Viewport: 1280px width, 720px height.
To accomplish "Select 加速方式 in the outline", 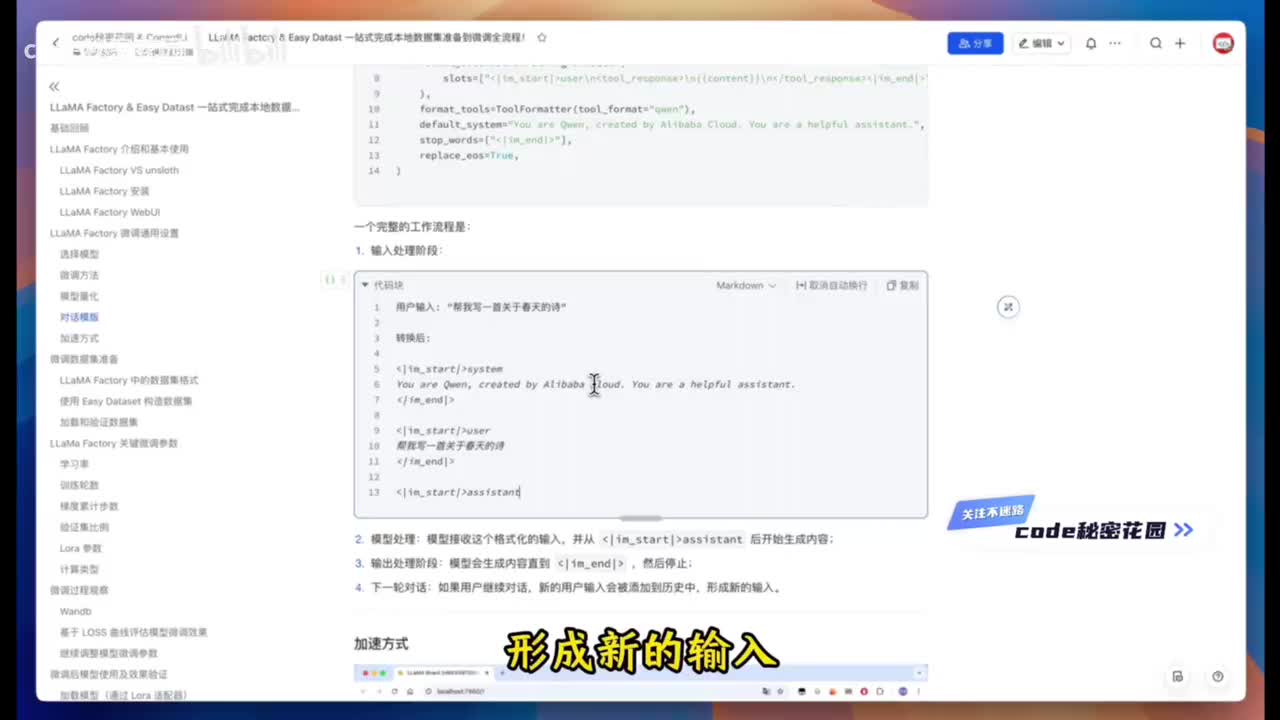I will [x=79, y=338].
